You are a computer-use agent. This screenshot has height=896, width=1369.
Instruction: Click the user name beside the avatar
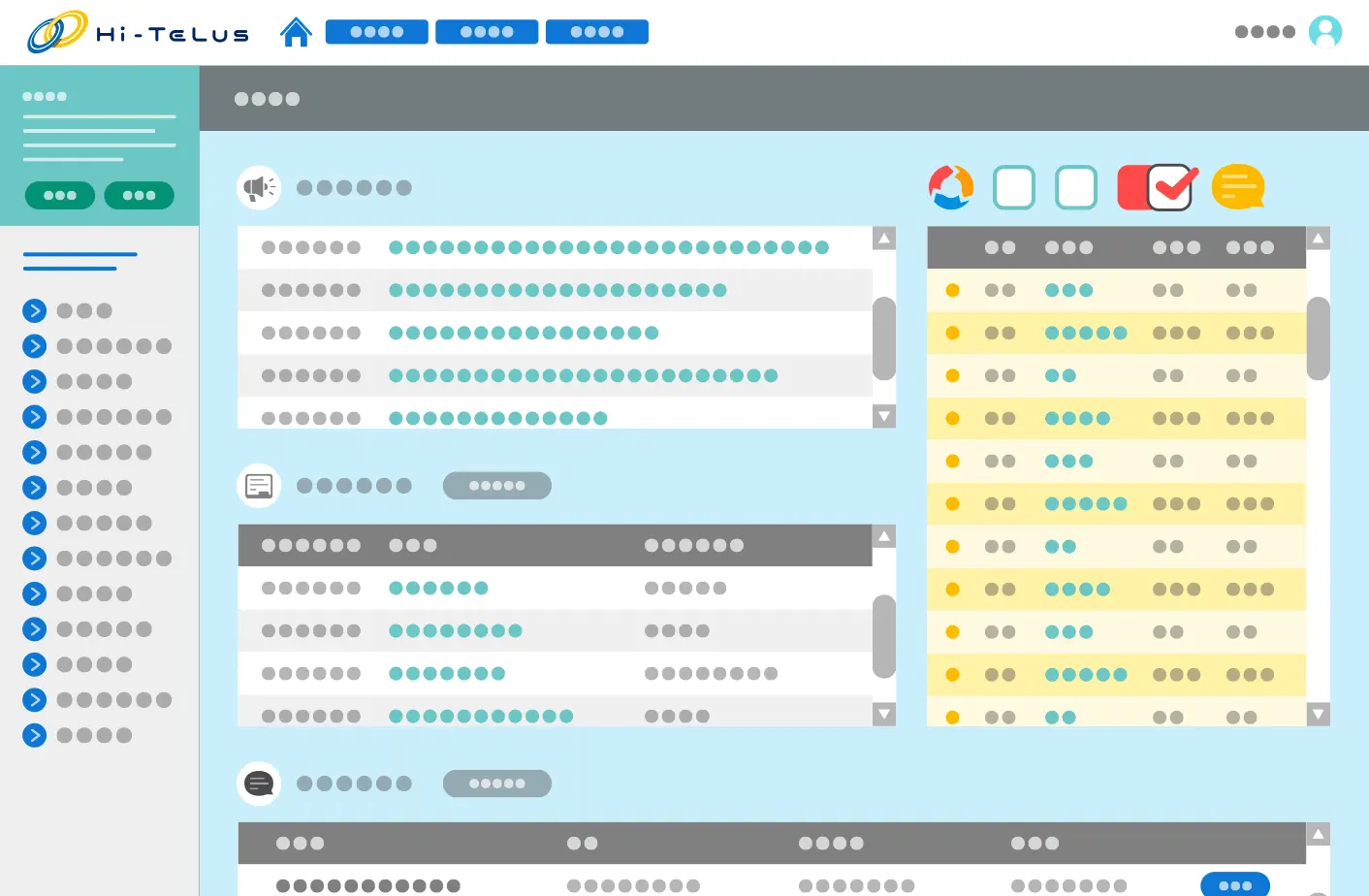click(x=1265, y=32)
